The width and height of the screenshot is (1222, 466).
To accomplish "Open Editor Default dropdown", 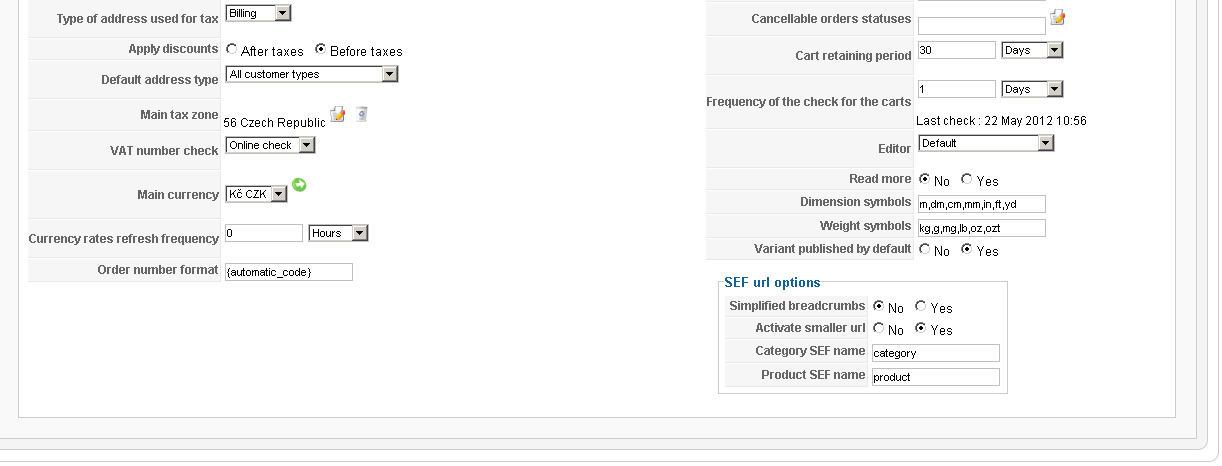I will 987,143.
